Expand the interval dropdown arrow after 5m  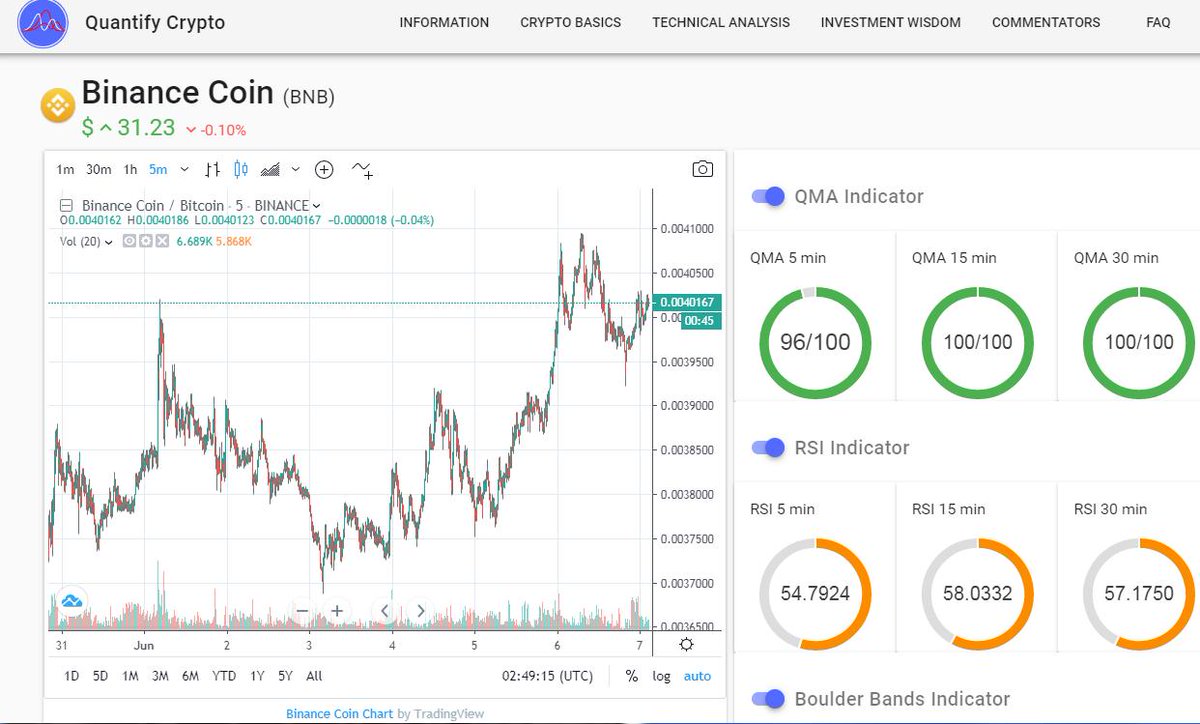coord(184,170)
